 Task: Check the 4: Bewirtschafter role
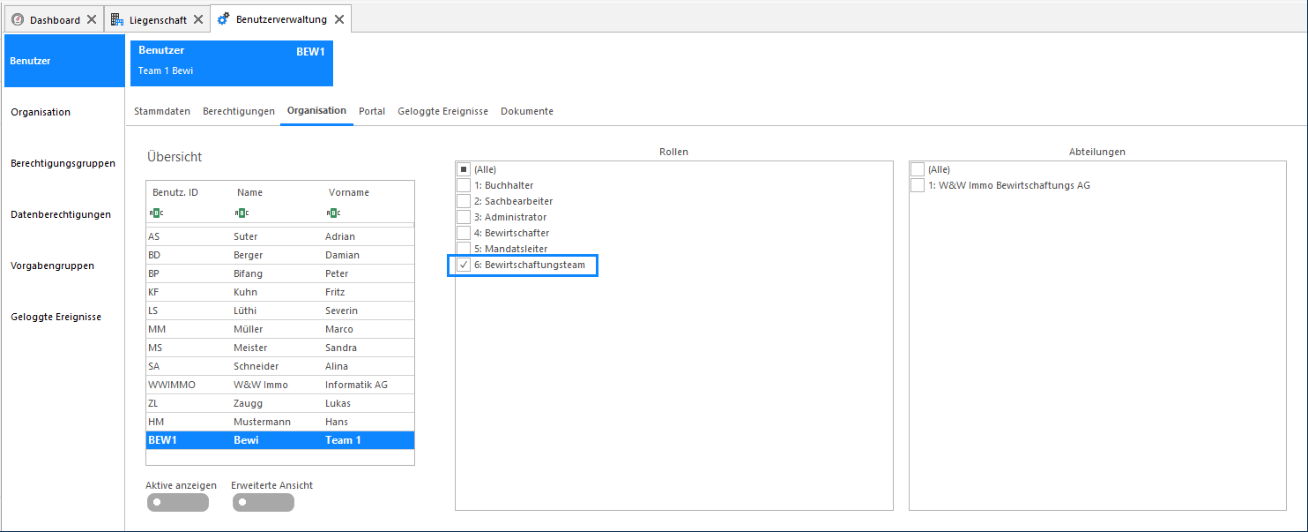pos(463,233)
